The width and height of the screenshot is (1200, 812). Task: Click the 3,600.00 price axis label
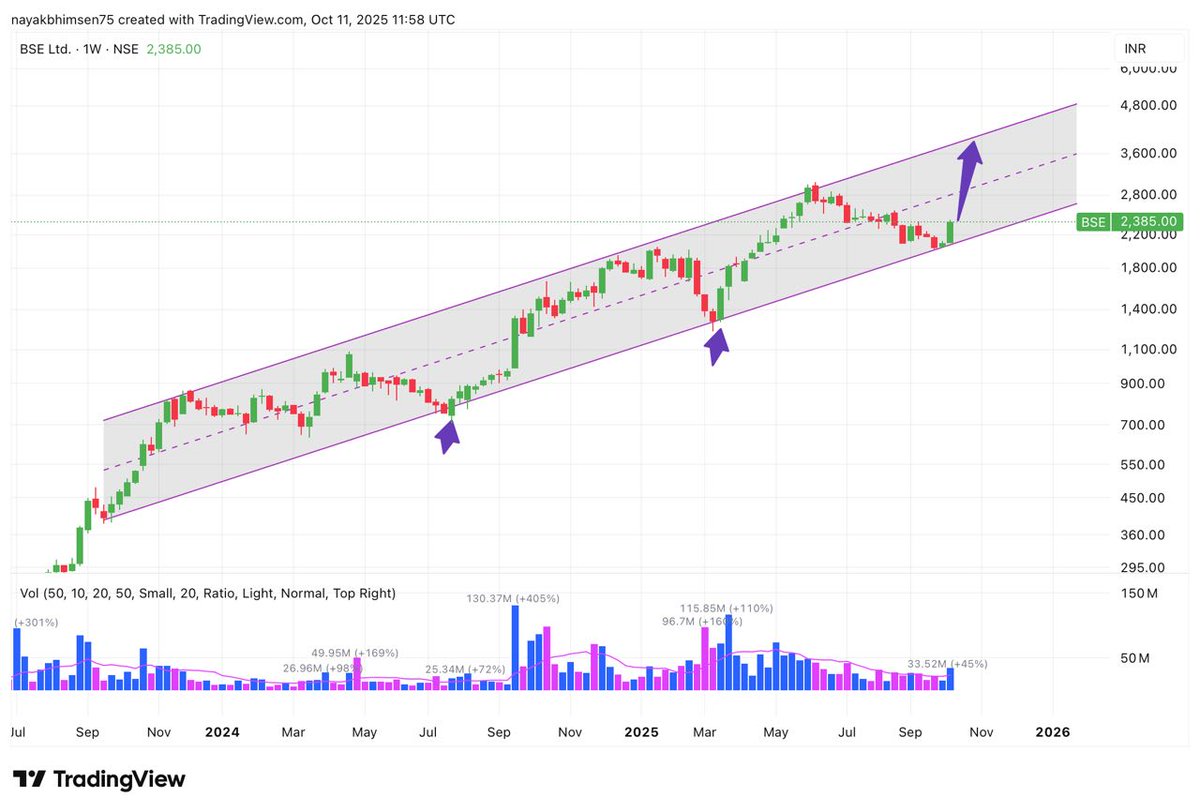(1150, 153)
